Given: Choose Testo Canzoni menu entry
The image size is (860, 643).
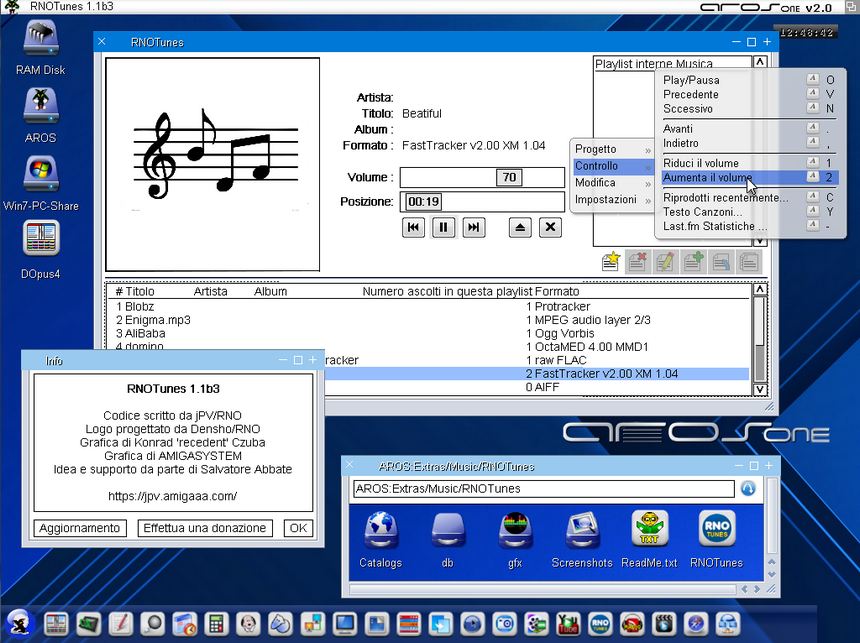Looking at the screenshot, I should [x=702, y=212].
